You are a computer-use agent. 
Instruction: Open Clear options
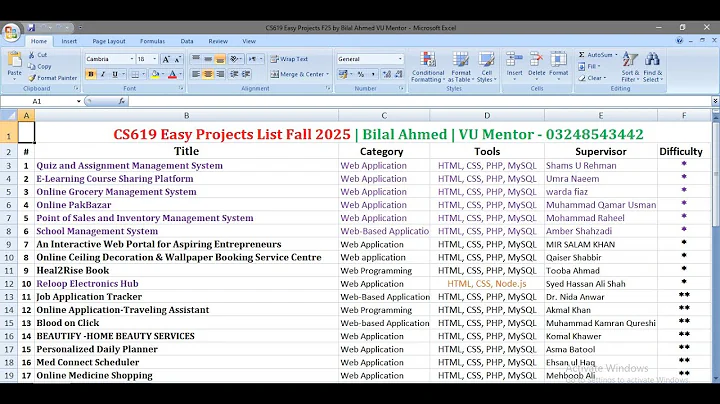[x=592, y=78]
